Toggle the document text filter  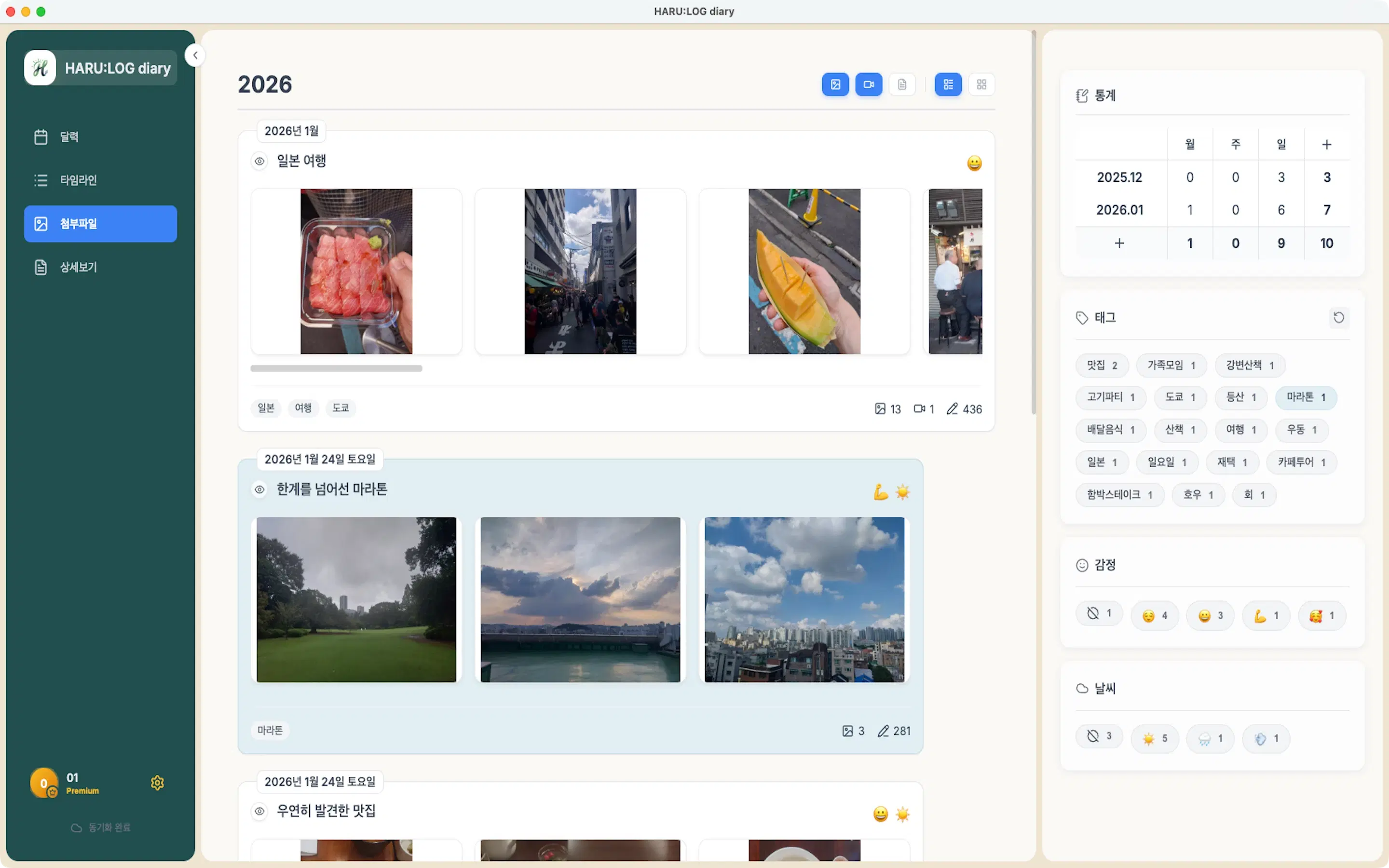coord(902,84)
